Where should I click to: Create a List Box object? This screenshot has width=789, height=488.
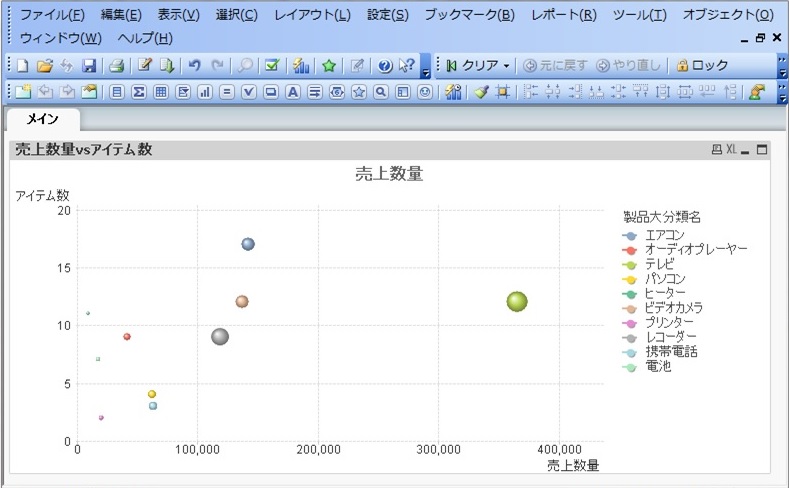[117, 92]
